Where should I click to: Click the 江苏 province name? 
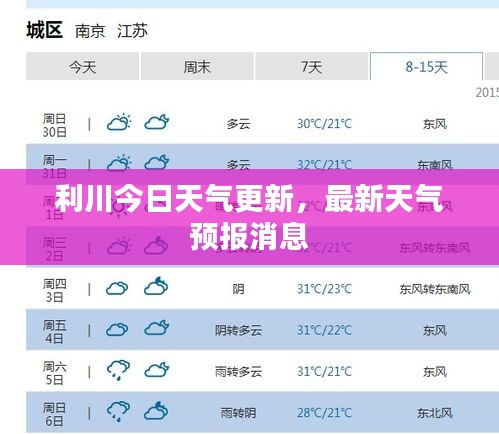pos(132,31)
